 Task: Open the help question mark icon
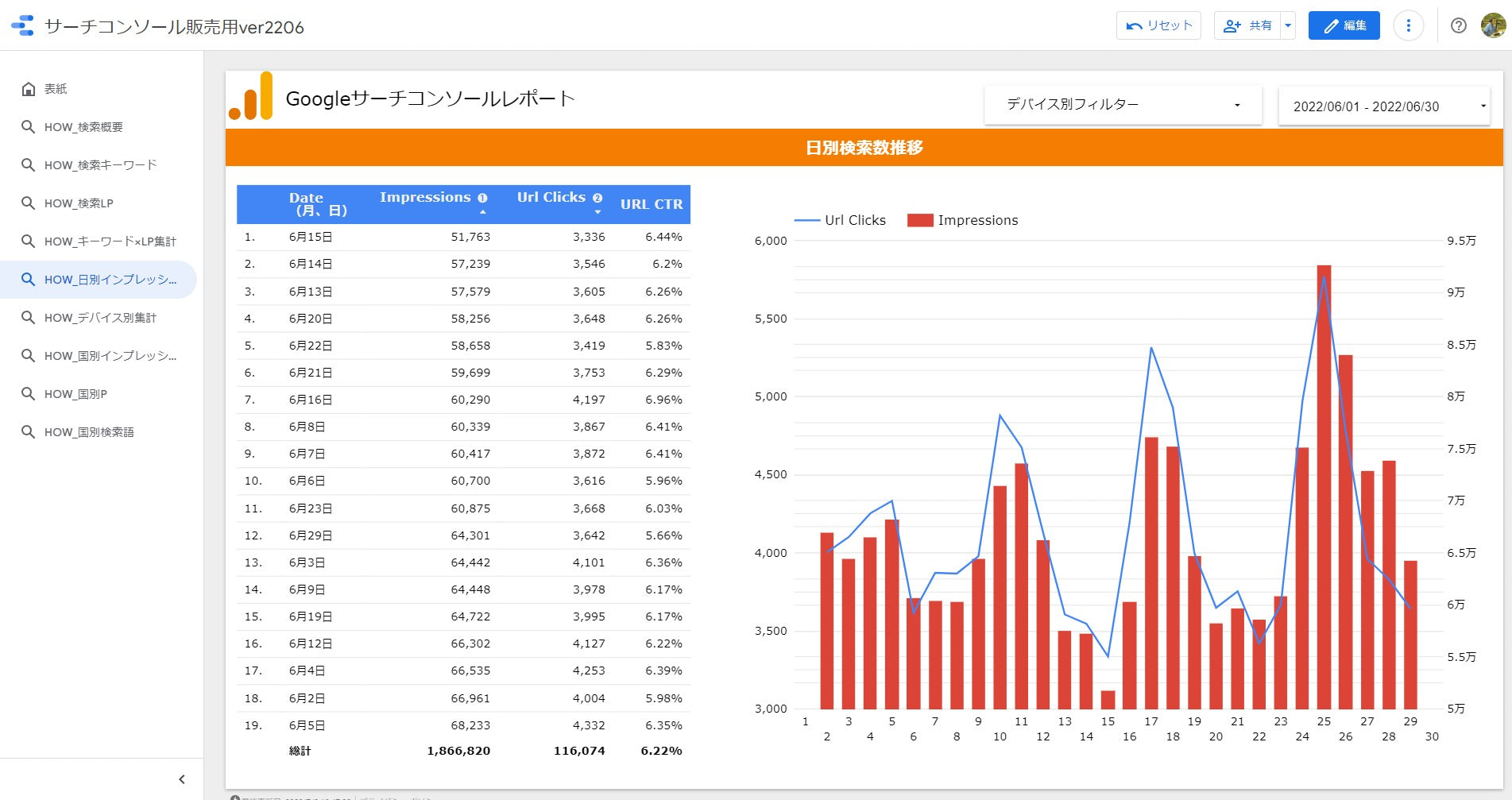[1458, 25]
